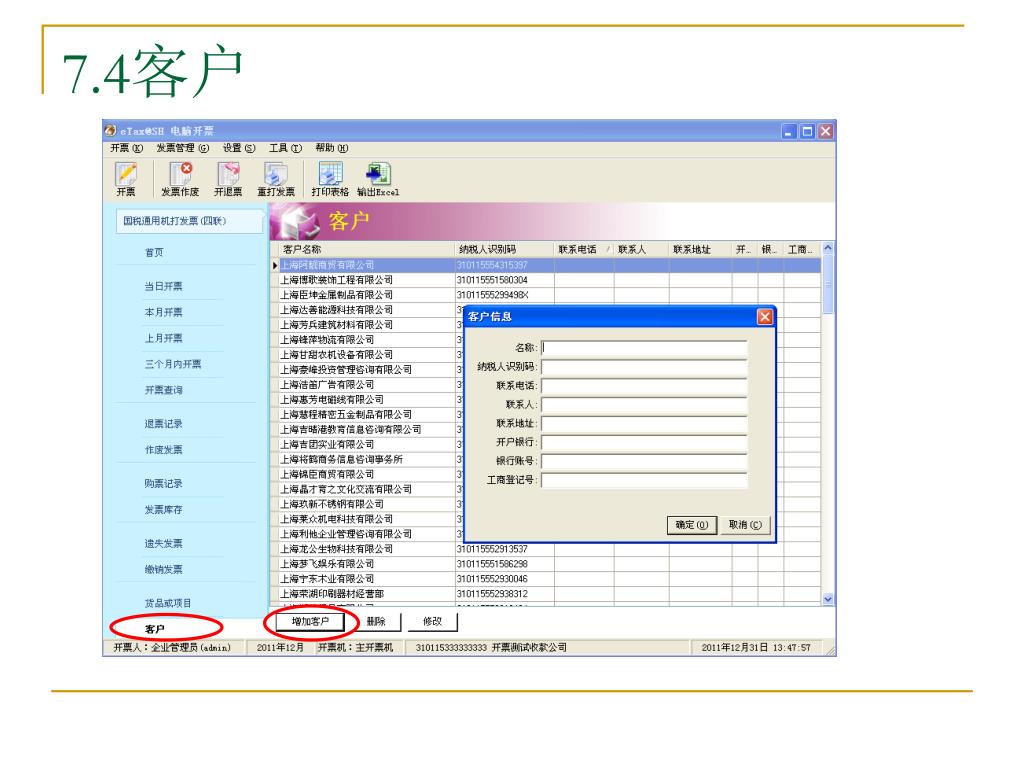This screenshot has height=768, width=1024.
Task: Click tax ID cell 310115552938312
Action: tap(505, 594)
